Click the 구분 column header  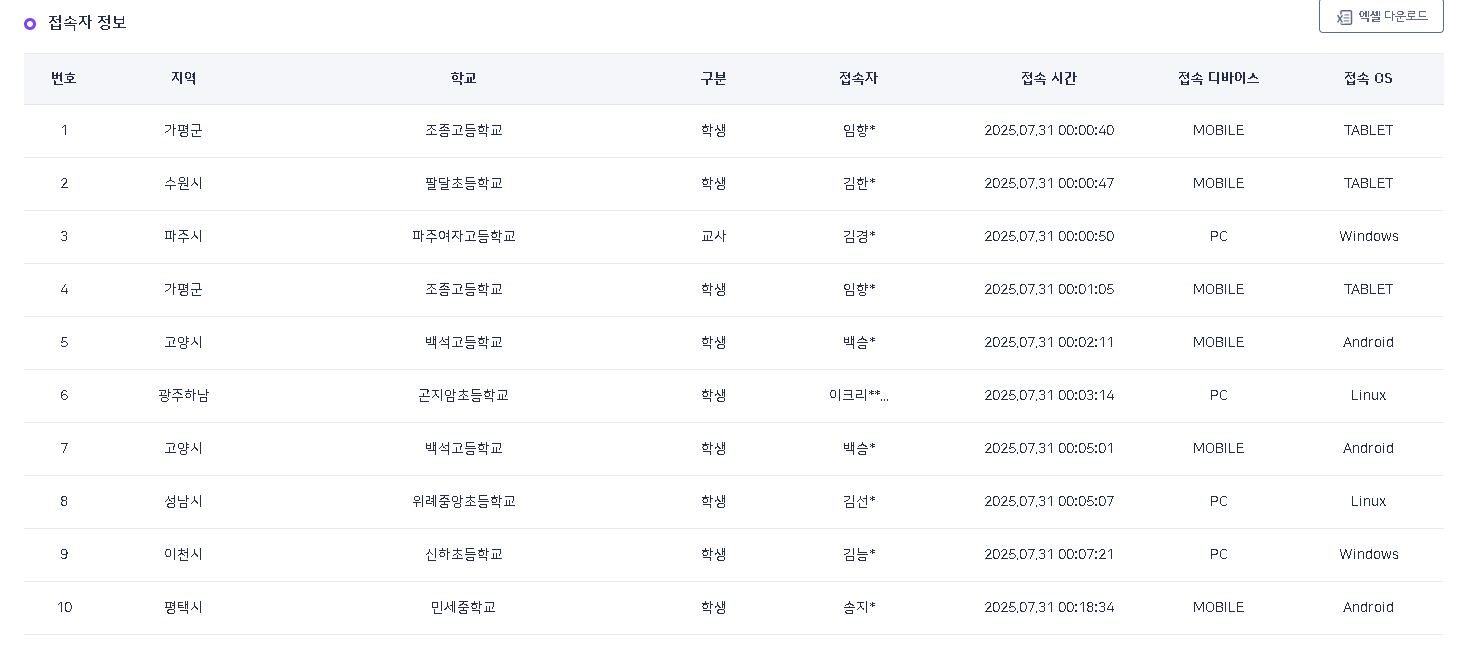[x=713, y=79]
